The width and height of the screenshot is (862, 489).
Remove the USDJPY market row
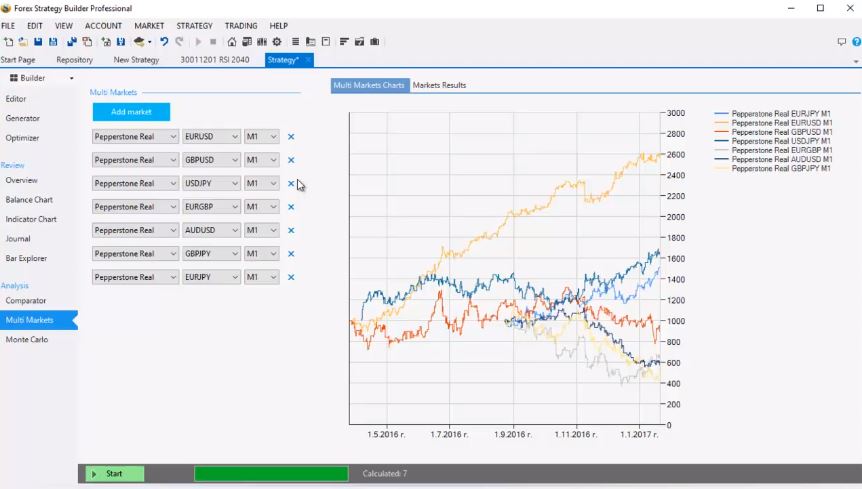pos(291,184)
